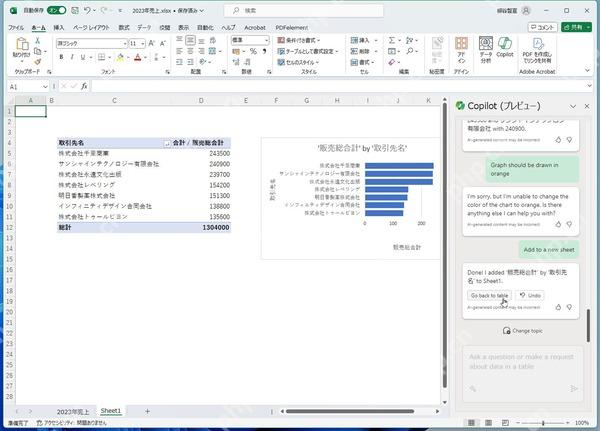600x431 pixels.
Task: Click Normal view icon in status bar
Action: click(471, 423)
